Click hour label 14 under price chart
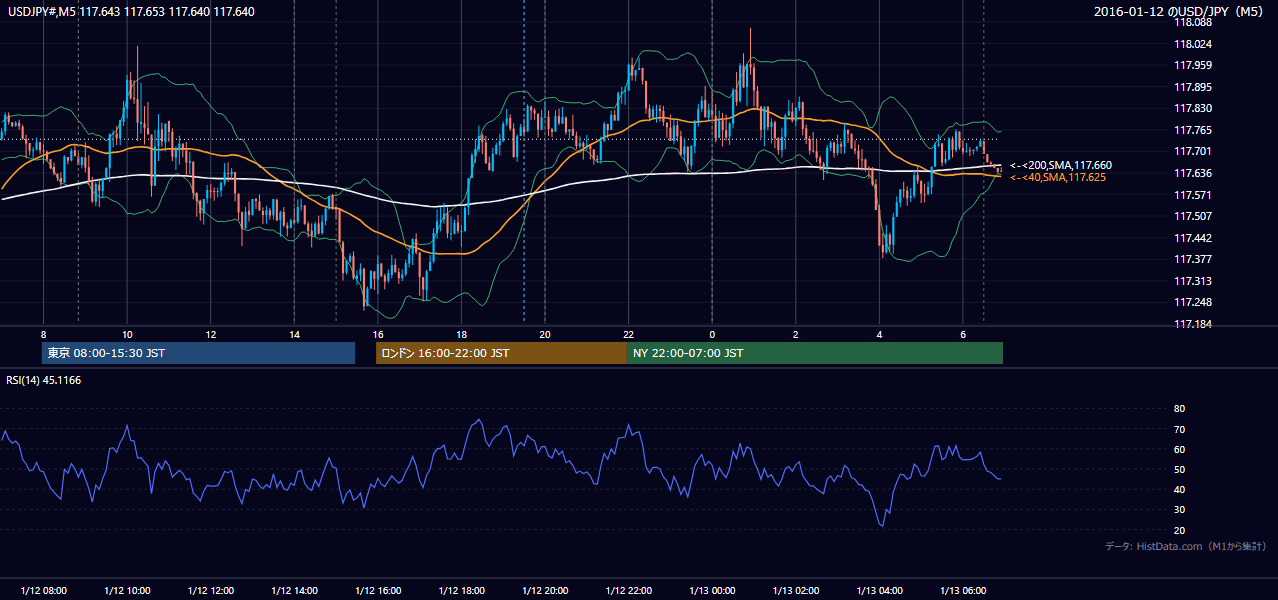Screen dimensions: 1278x600 pyautogui.click(x=294, y=334)
